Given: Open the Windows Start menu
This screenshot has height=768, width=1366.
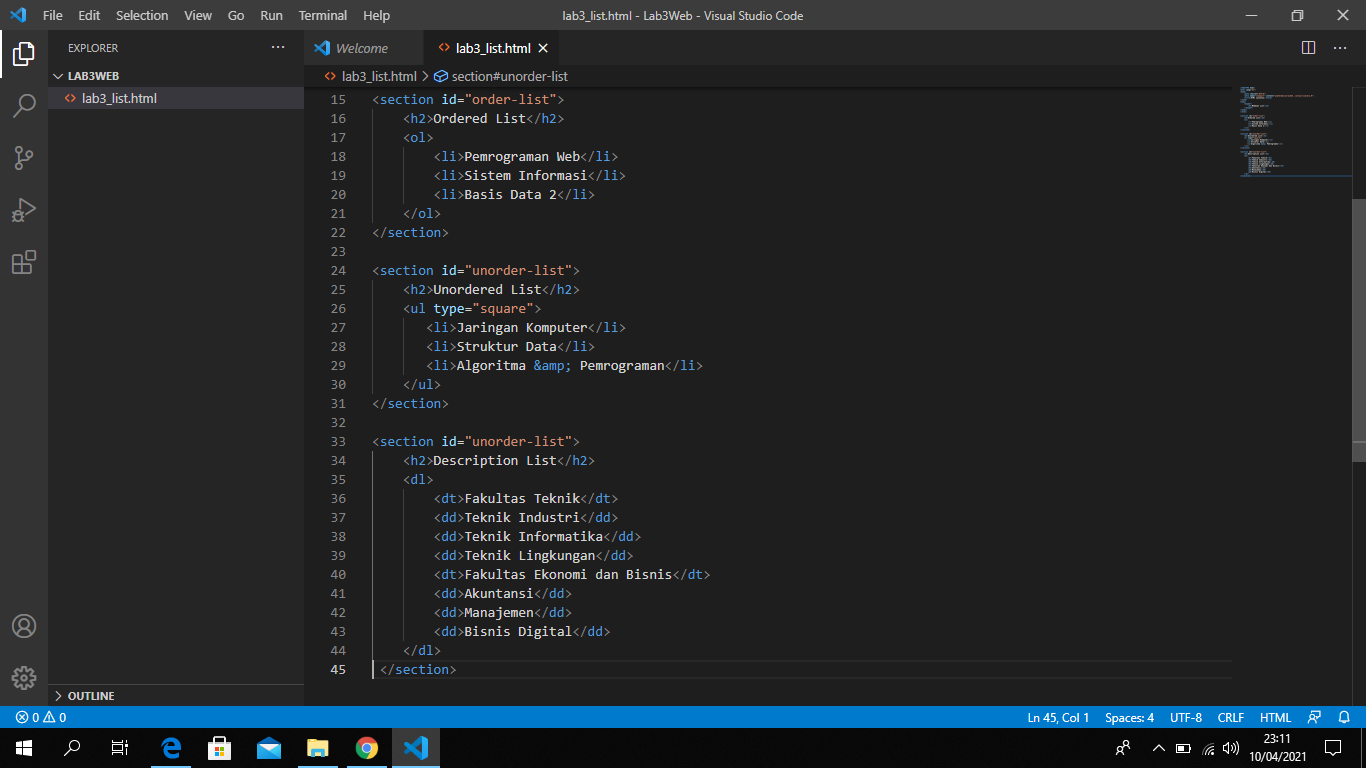Looking at the screenshot, I should point(24,747).
